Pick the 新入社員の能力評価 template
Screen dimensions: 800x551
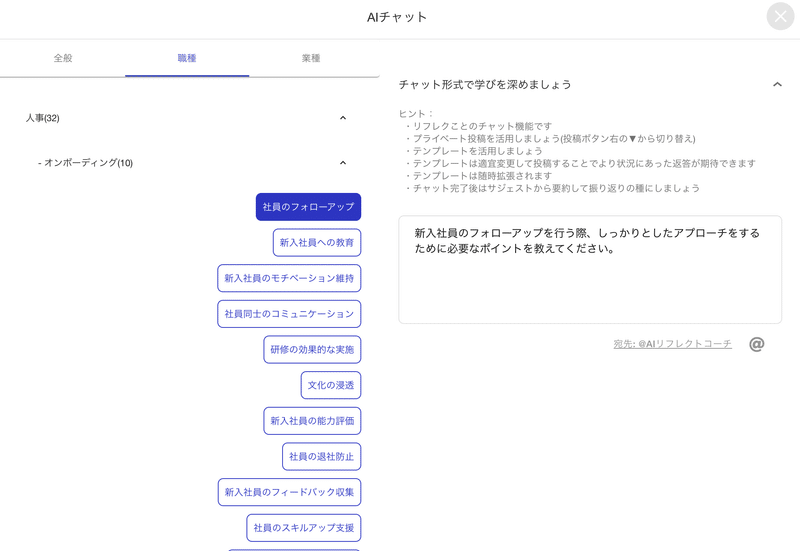point(312,421)
